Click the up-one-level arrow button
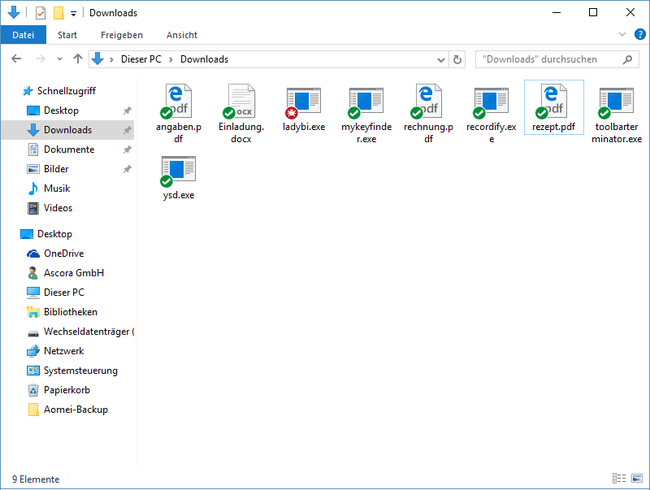 pos(78,59)
